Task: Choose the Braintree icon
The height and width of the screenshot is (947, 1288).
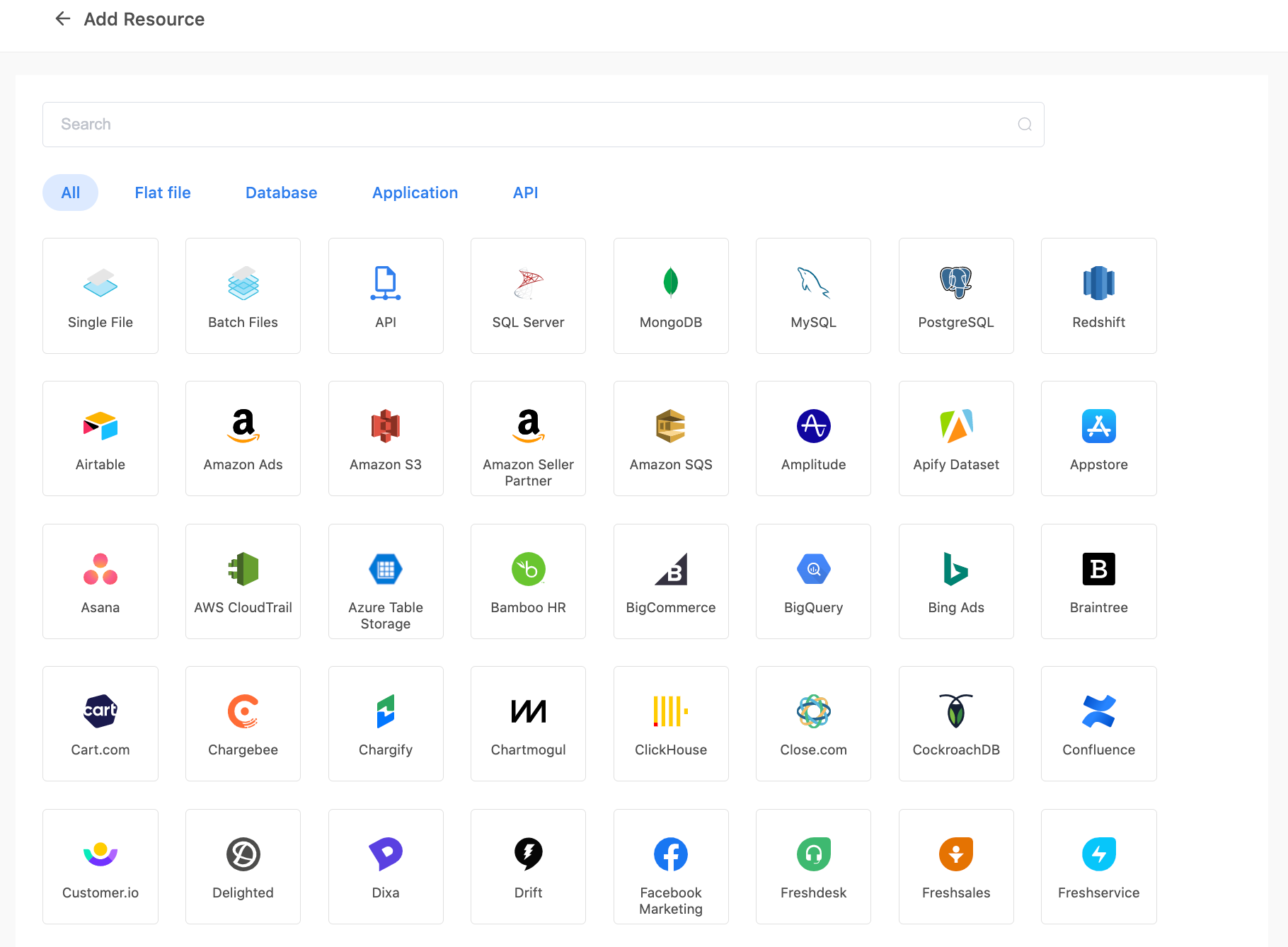Action: tap(1099, 569)
